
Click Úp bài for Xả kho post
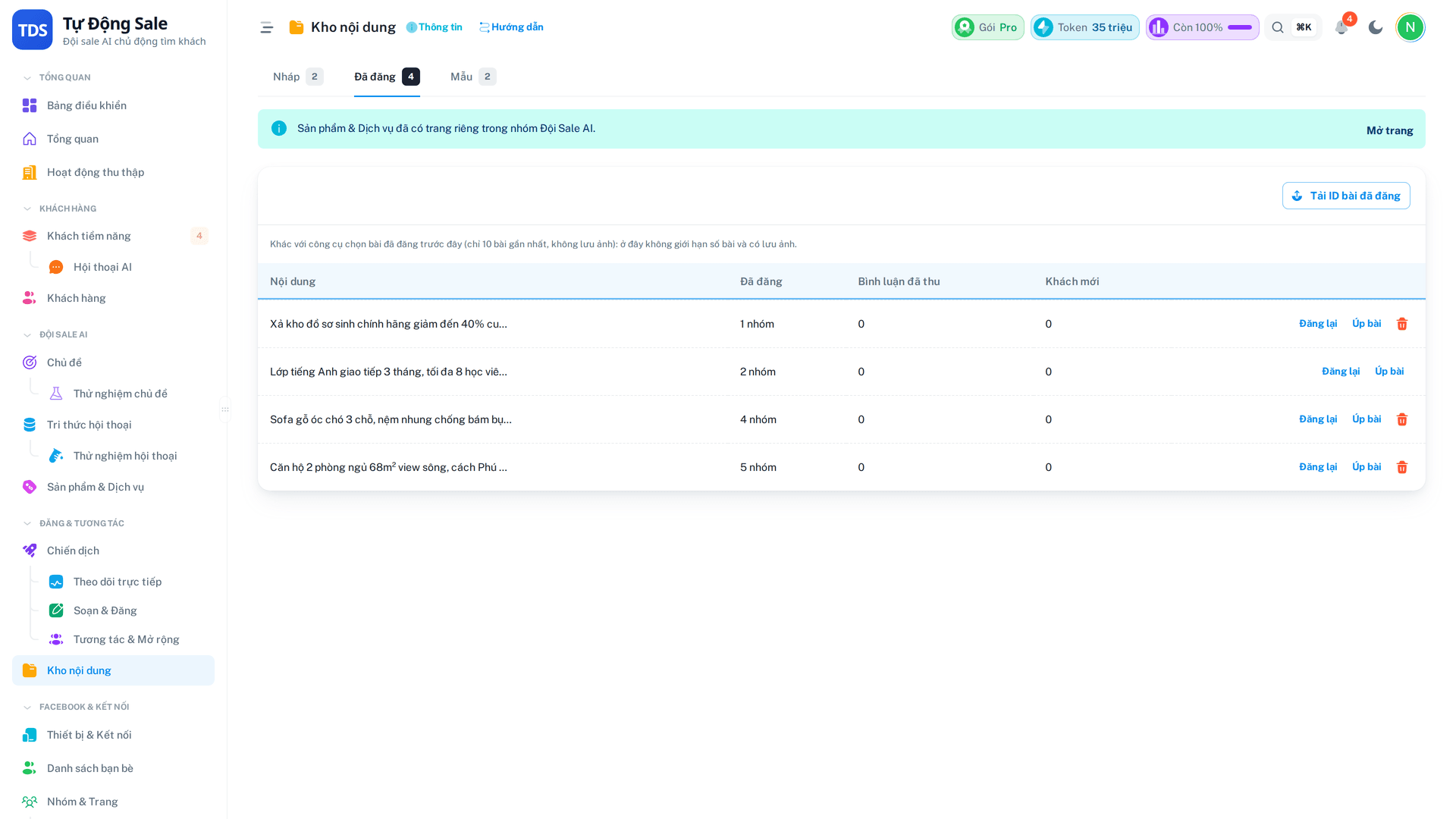tap(1367, 324)
